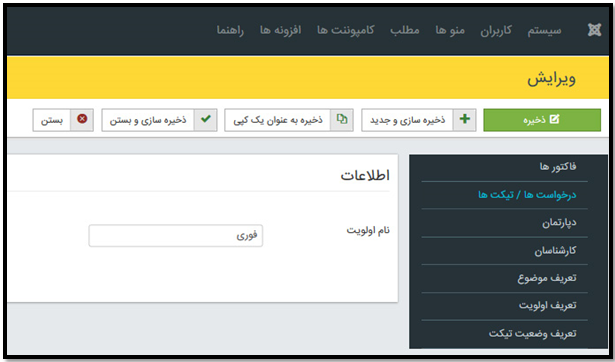Click ذخیره به عنوان یک کپی button label
The width and height of the screenshot is (615, 362).
(278, 120)
